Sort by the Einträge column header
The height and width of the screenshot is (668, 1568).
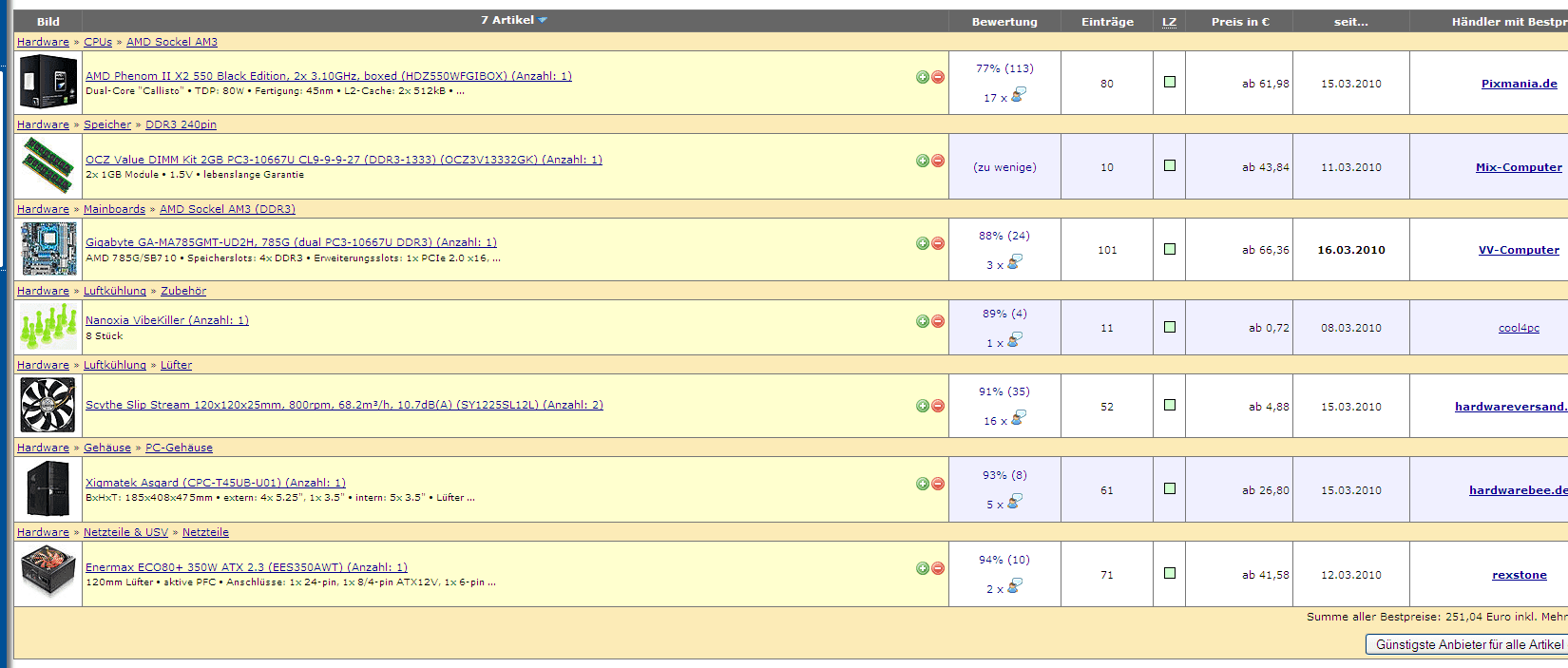tap(1107, 21)
